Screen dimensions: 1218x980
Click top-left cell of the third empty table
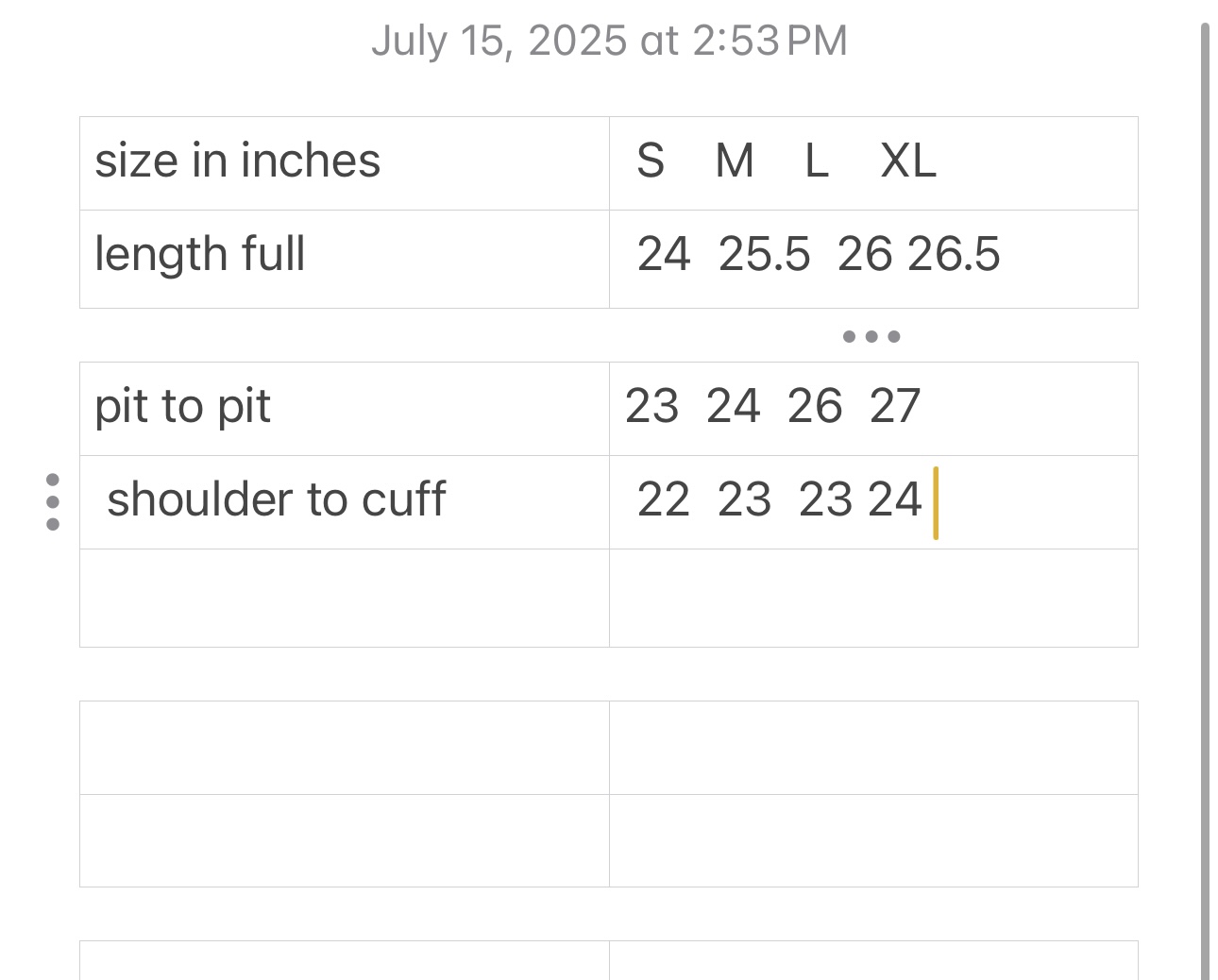coord(344,747)
